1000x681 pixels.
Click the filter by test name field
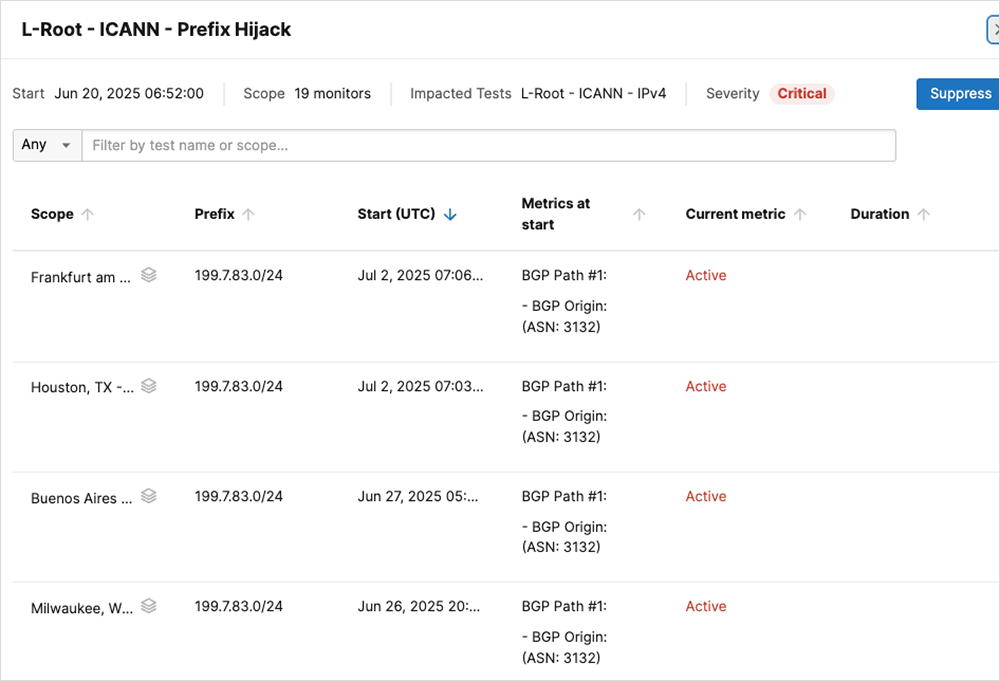coord(488,145)
